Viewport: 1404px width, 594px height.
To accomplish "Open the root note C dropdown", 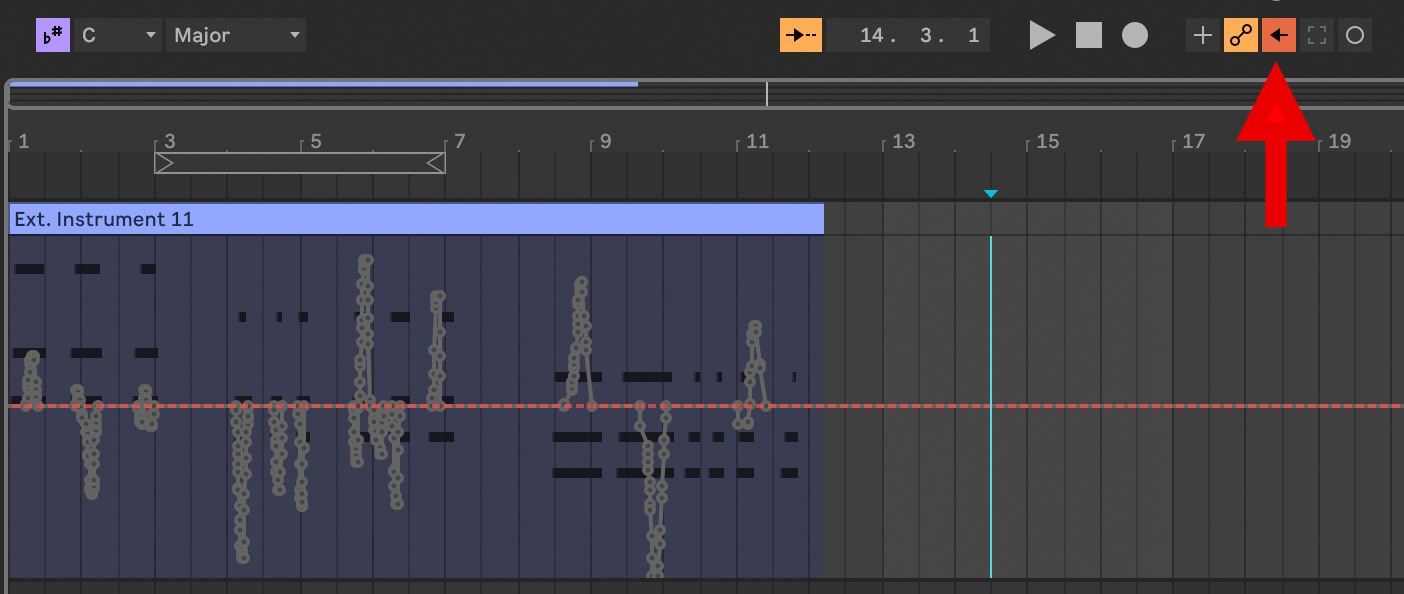I will point(119,35).
